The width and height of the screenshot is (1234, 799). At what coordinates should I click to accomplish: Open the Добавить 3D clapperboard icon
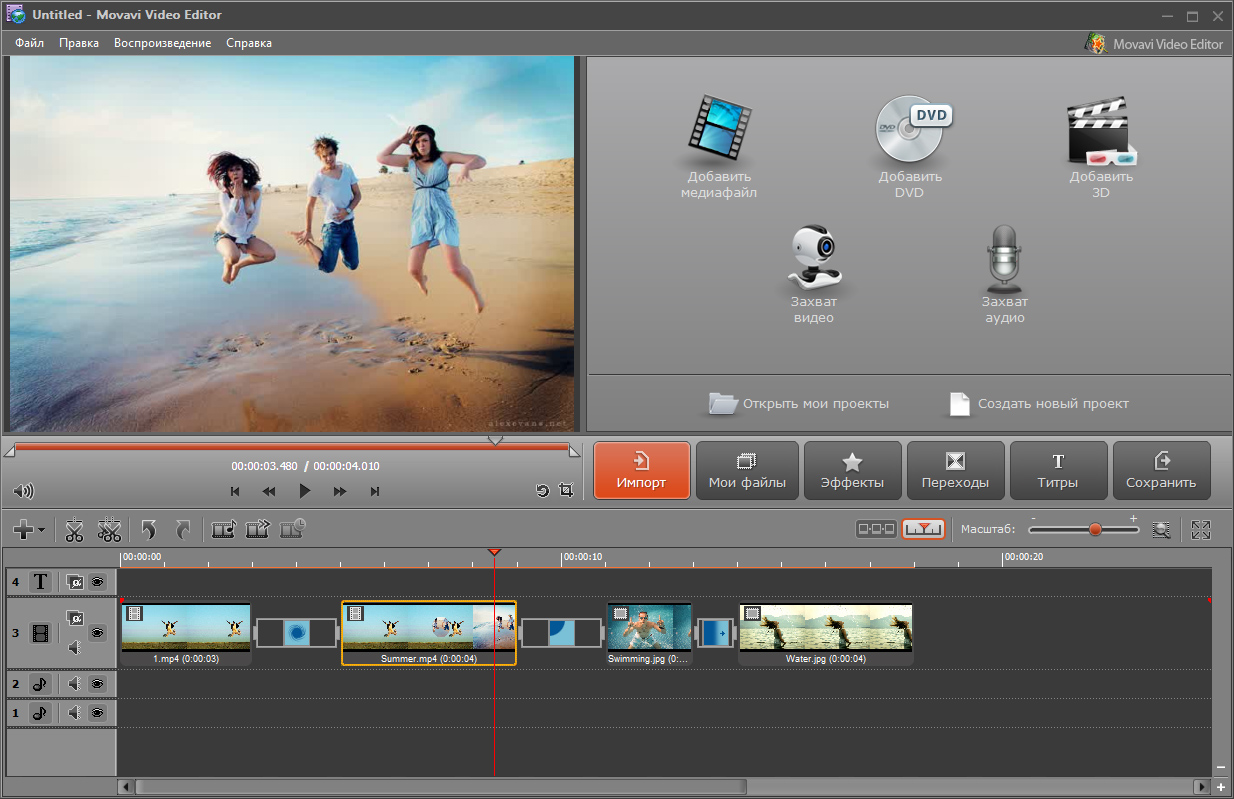[1100, 132]
